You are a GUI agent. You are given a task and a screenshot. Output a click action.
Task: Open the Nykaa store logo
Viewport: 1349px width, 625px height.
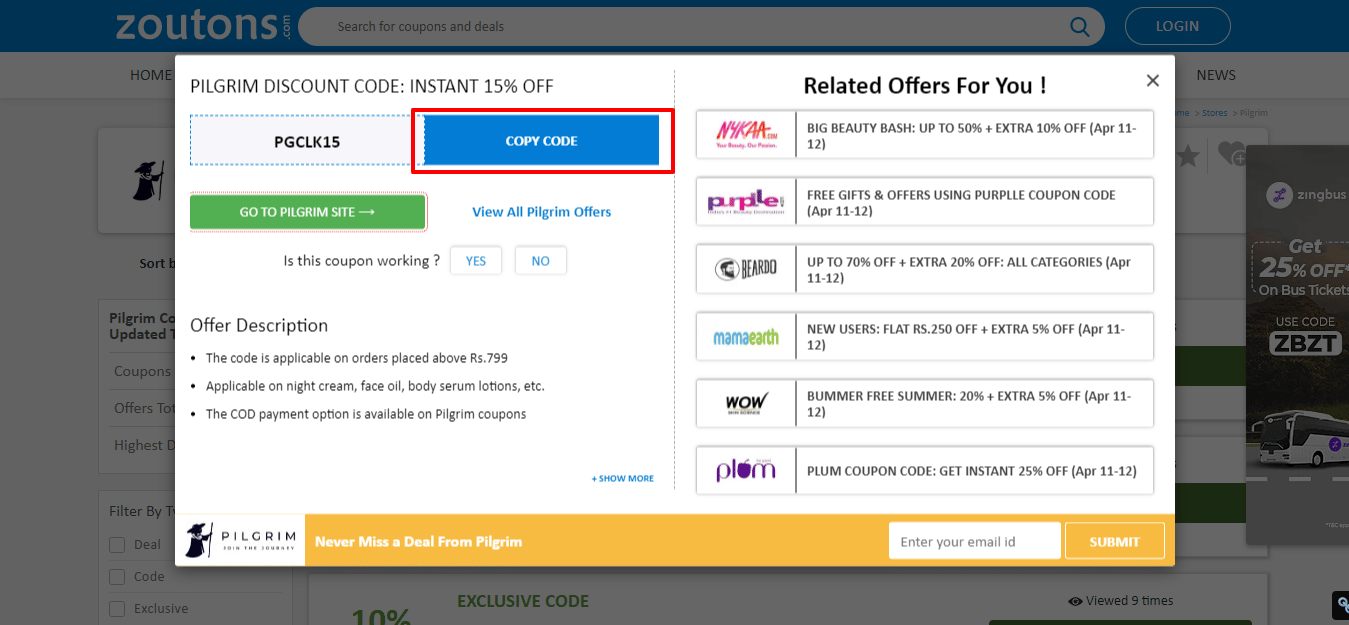(x=745, y=134)
